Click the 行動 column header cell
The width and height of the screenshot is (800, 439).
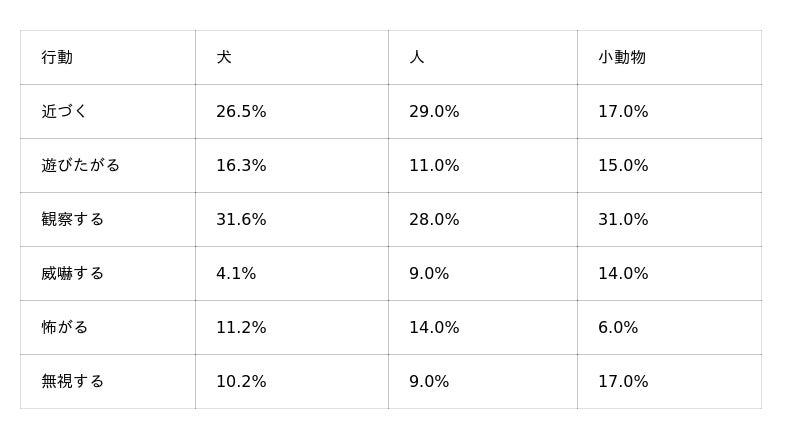[57, 58]
